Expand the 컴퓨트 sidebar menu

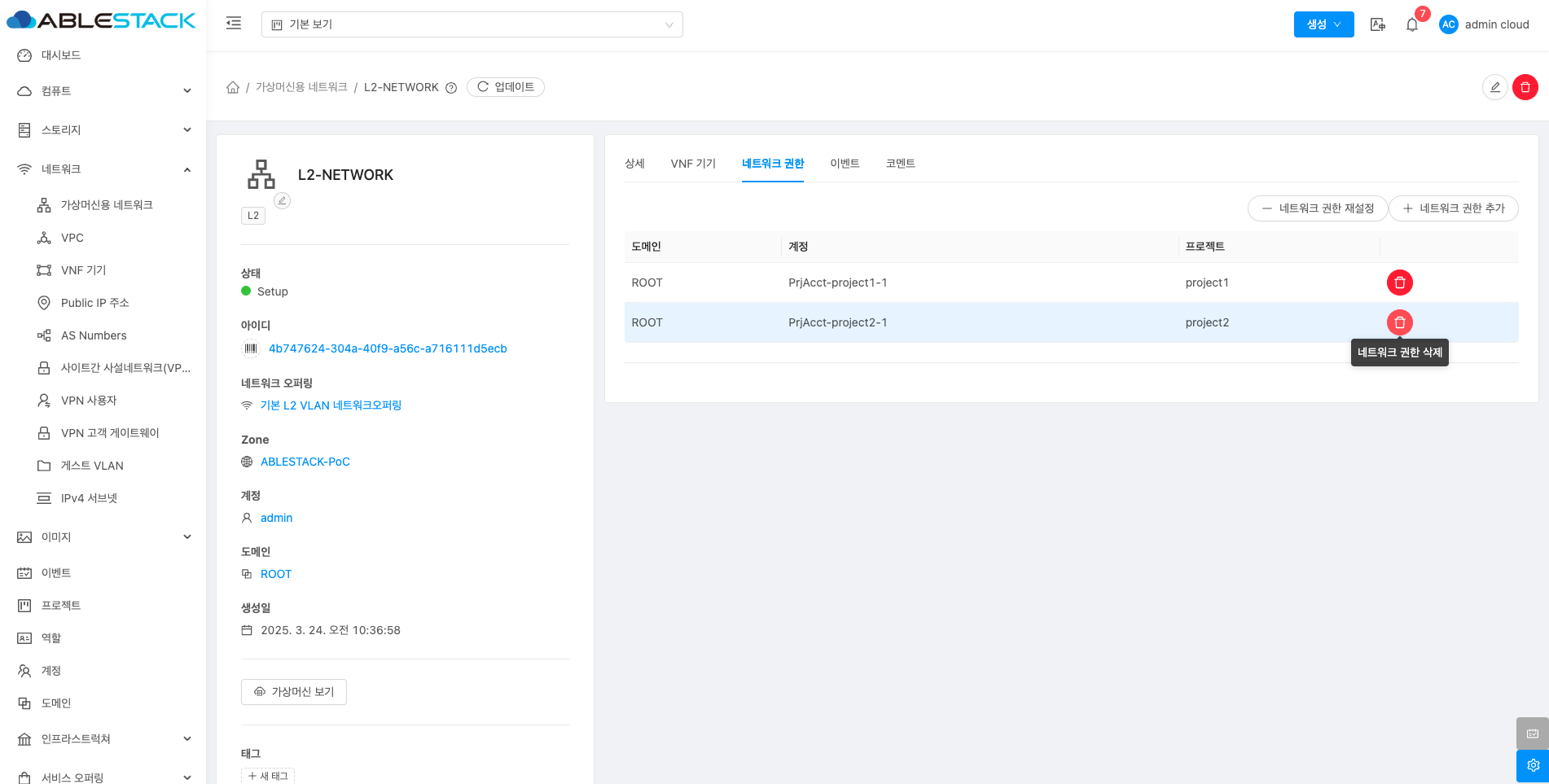[x=104, y=91]
